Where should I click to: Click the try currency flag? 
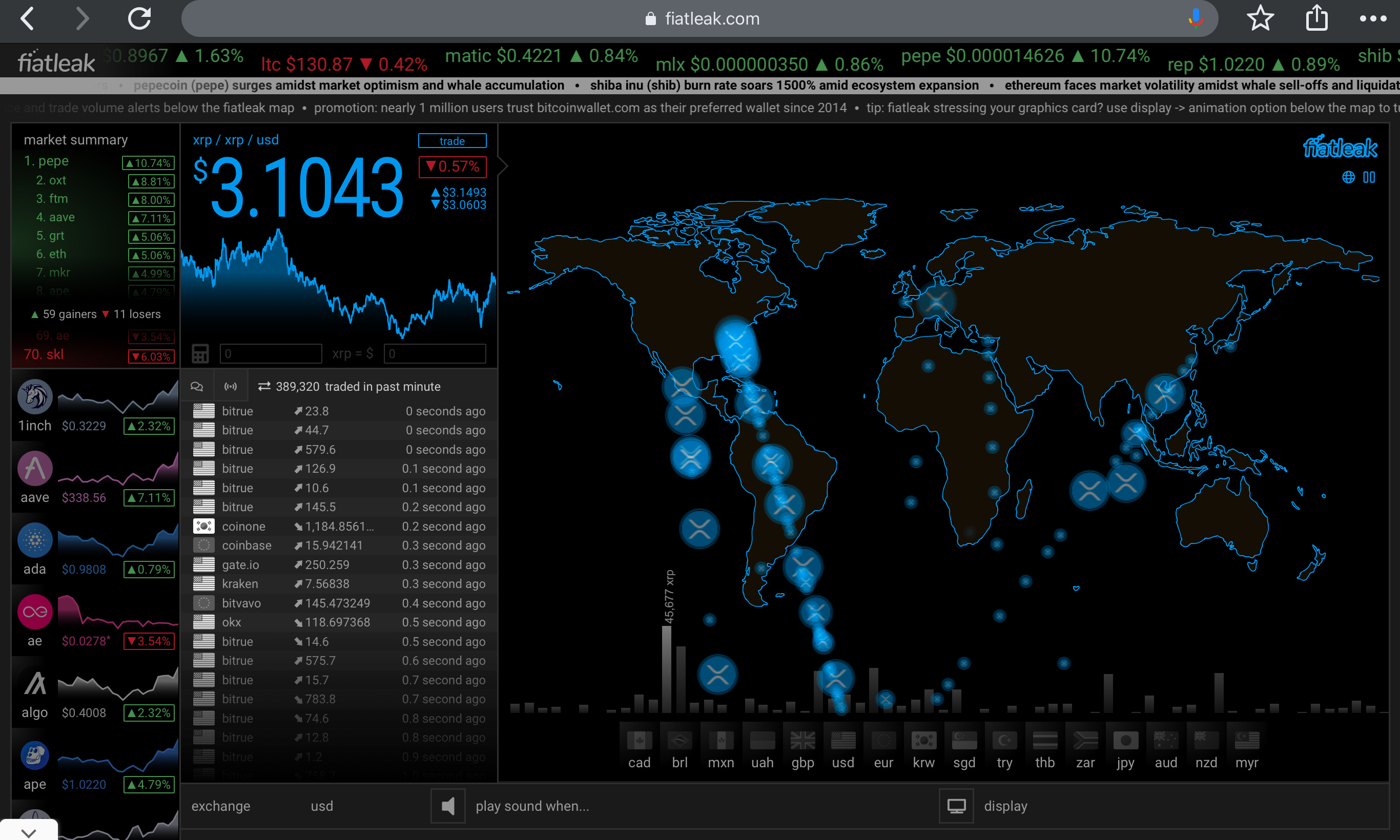[x=1005, y=740]
